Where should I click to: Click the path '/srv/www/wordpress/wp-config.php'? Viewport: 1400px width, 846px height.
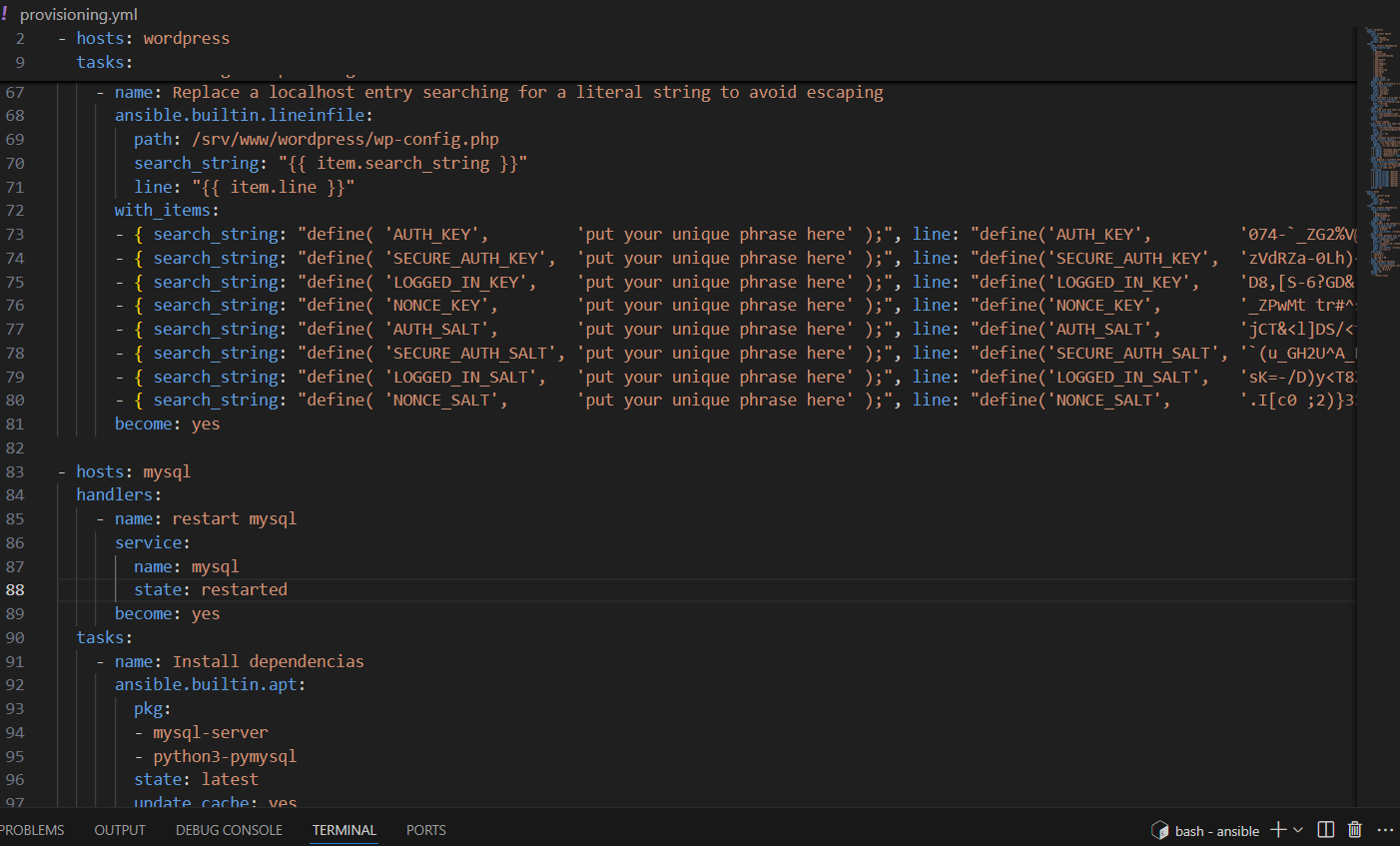346,139
